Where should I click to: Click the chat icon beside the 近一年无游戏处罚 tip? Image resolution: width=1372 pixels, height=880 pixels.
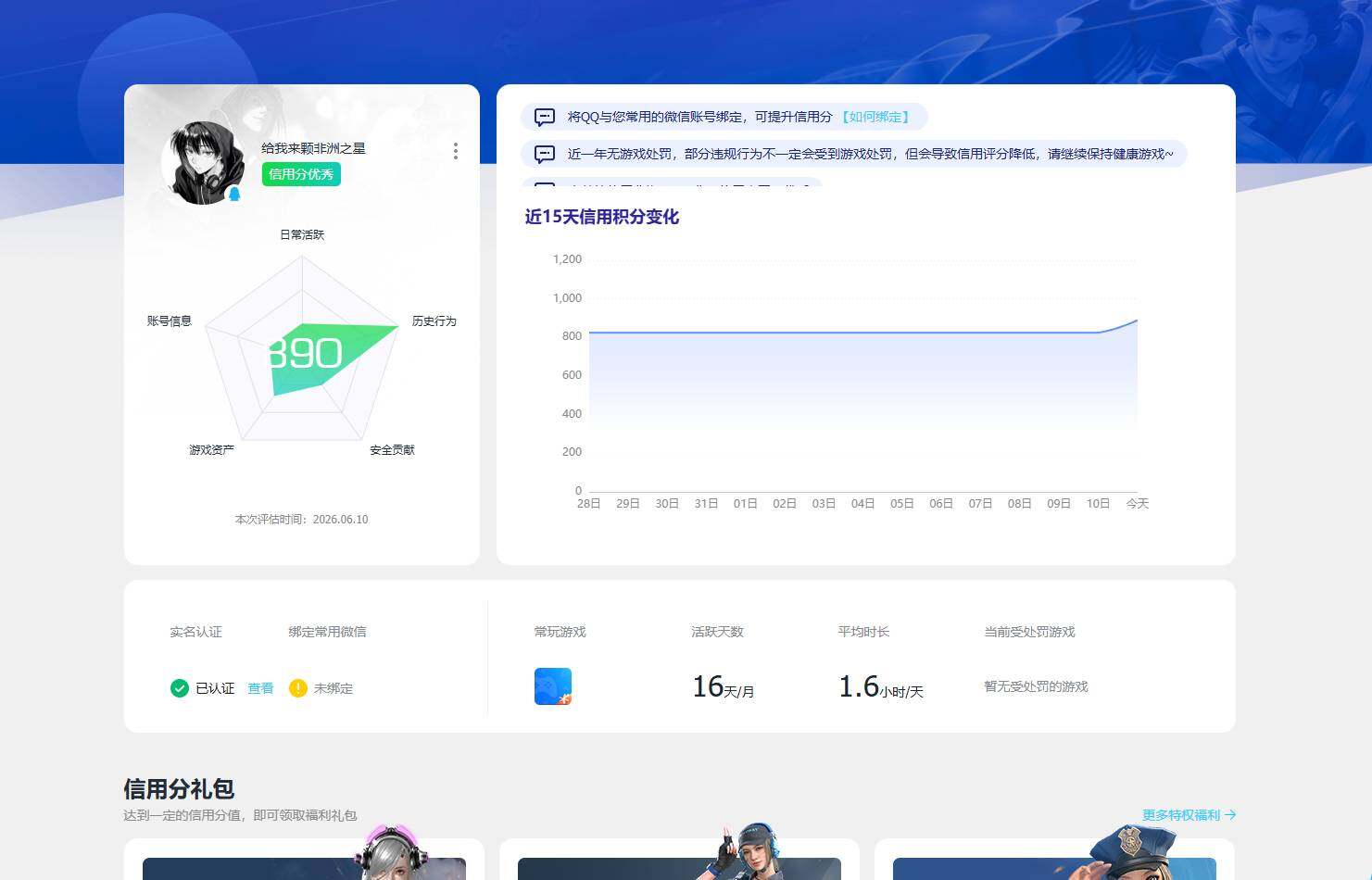pos(545,154)
